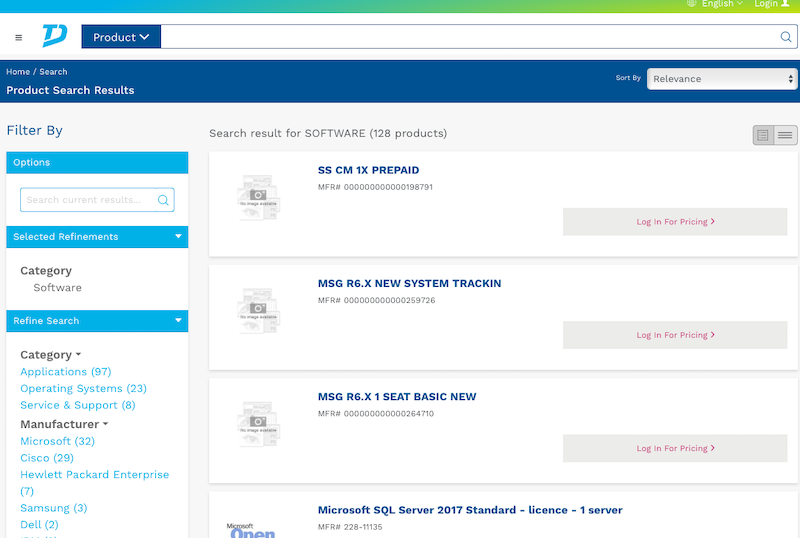Click Log In For Pricing for SS CM 1X PREPAID
The height and width of the screenshot is (538, 800).
[675, 222]
